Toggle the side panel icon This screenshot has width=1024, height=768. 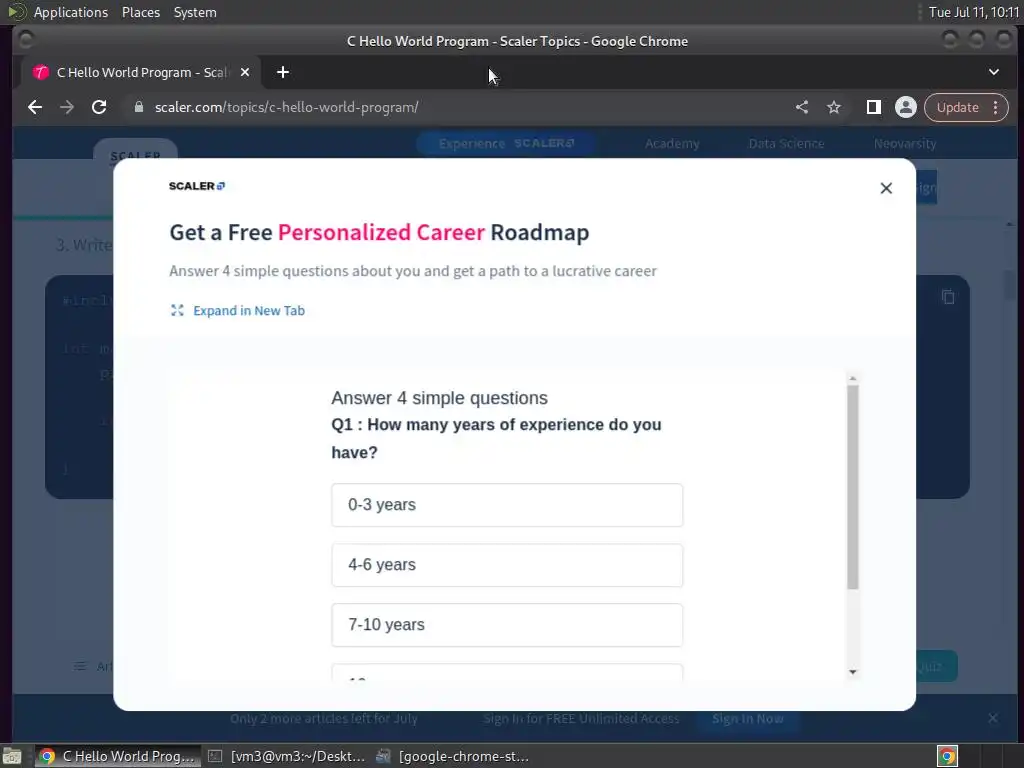pyautogui.click(x=873, y=107)
